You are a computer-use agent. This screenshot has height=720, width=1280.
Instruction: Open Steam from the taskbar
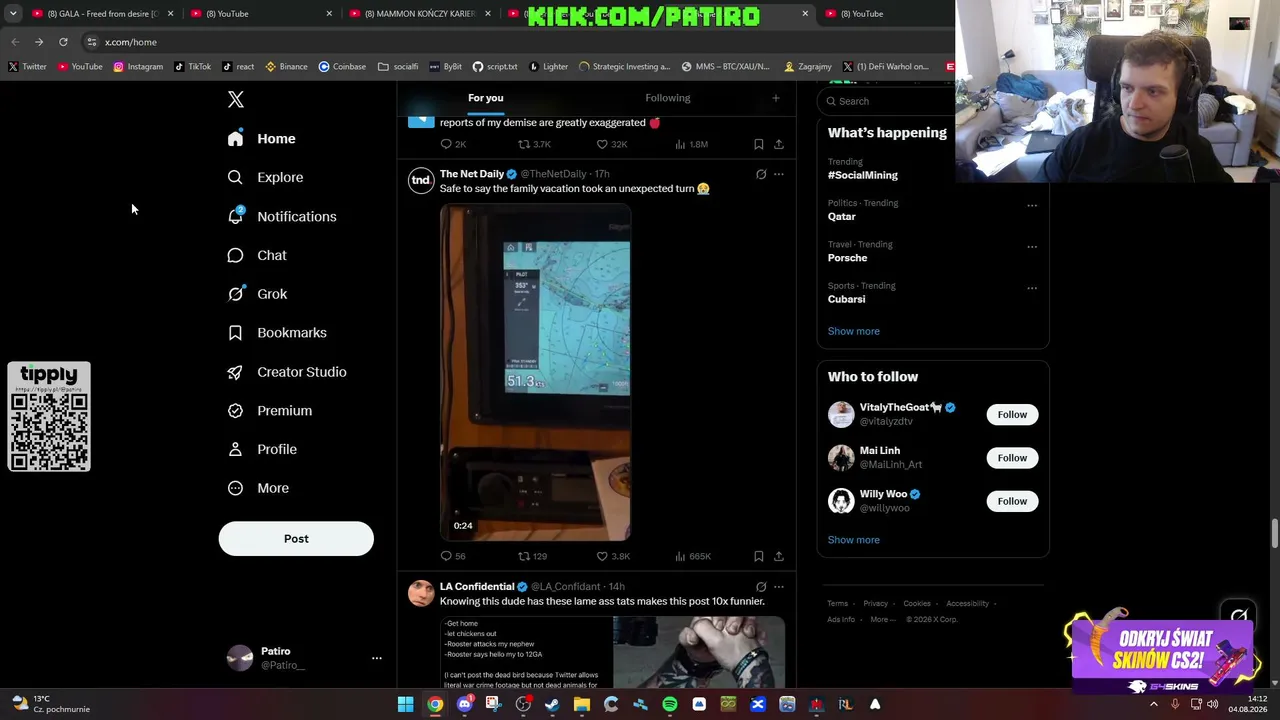[x=552, y=704]
